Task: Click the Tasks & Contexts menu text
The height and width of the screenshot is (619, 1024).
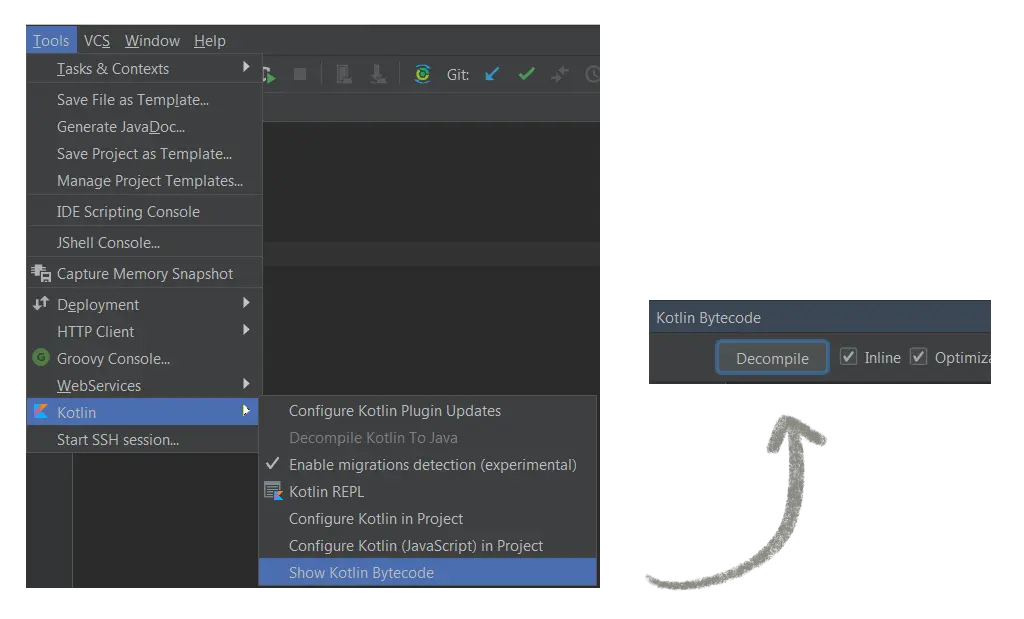Action: click(x=113, y=69)
